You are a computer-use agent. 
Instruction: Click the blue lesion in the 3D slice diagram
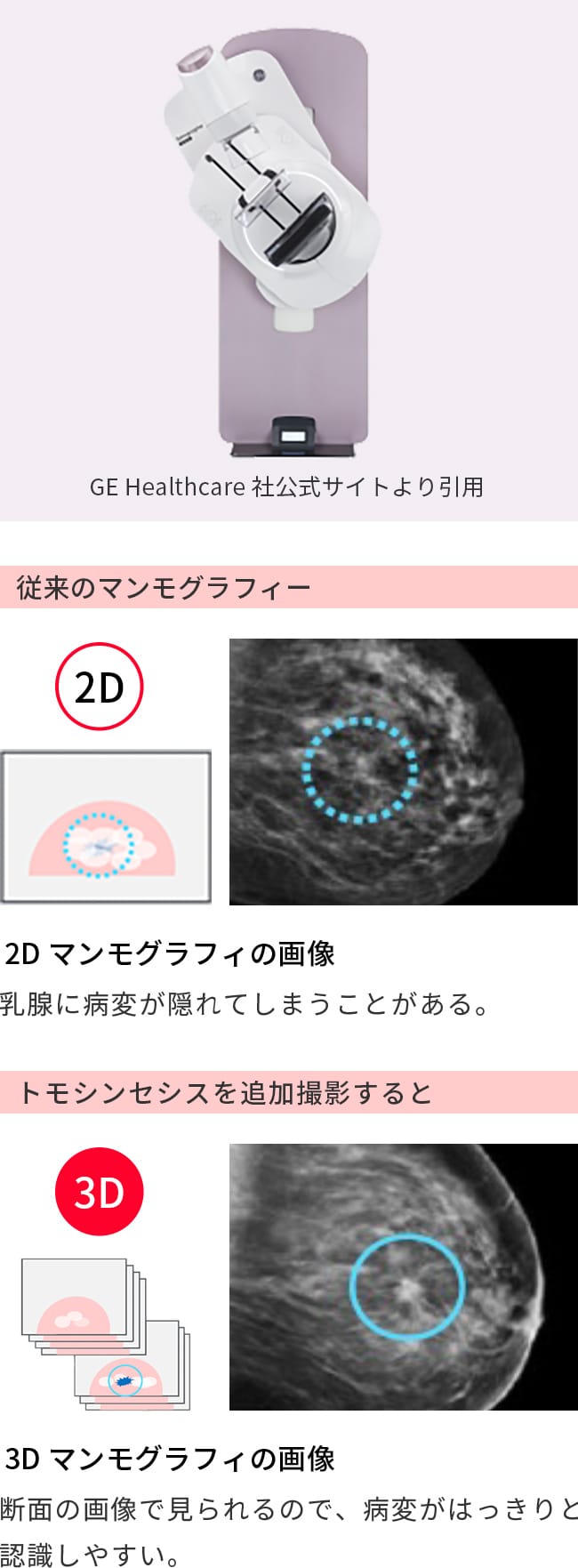coord(125,1380)
